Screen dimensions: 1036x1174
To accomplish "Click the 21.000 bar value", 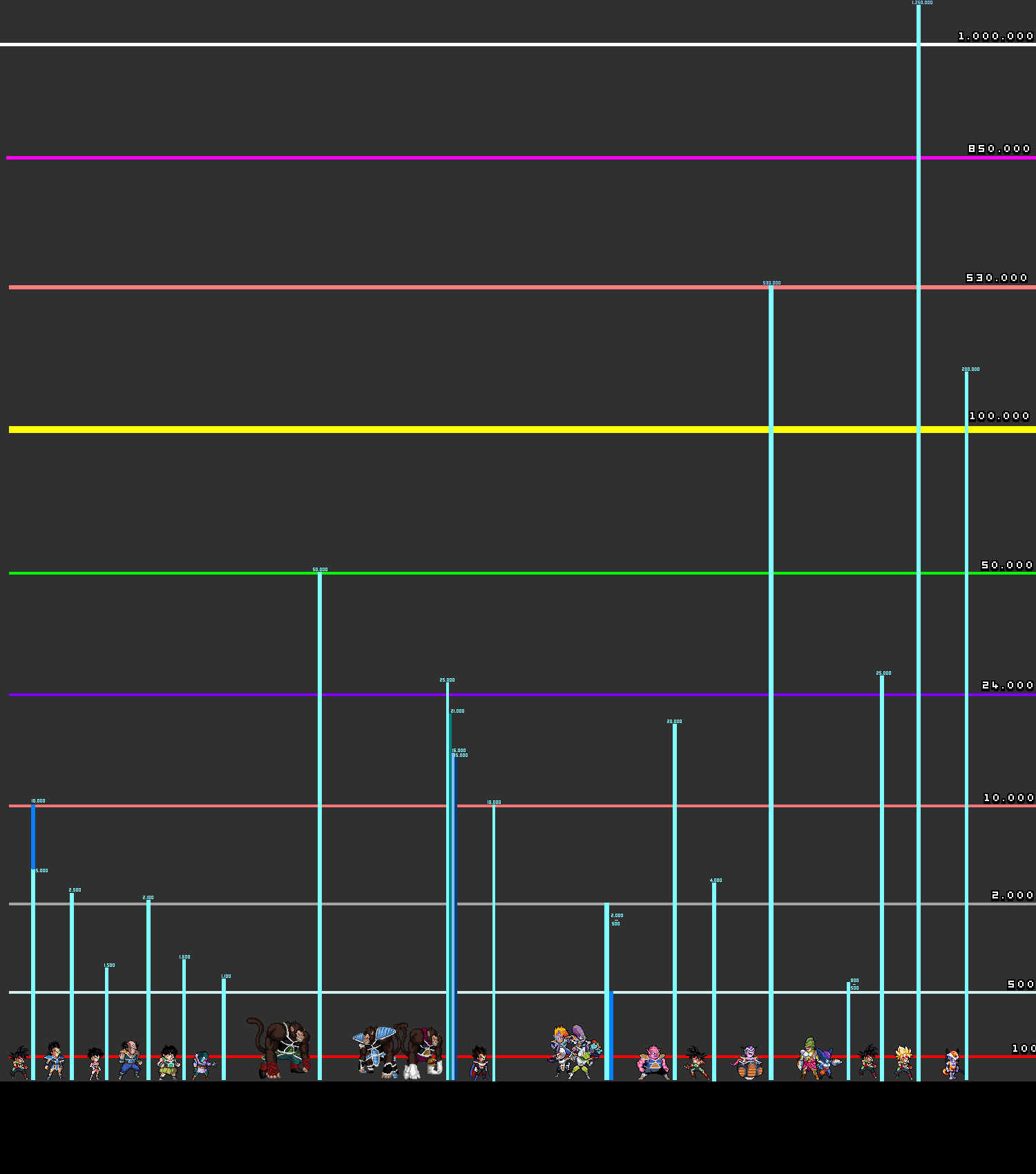I will click(457, 711).
